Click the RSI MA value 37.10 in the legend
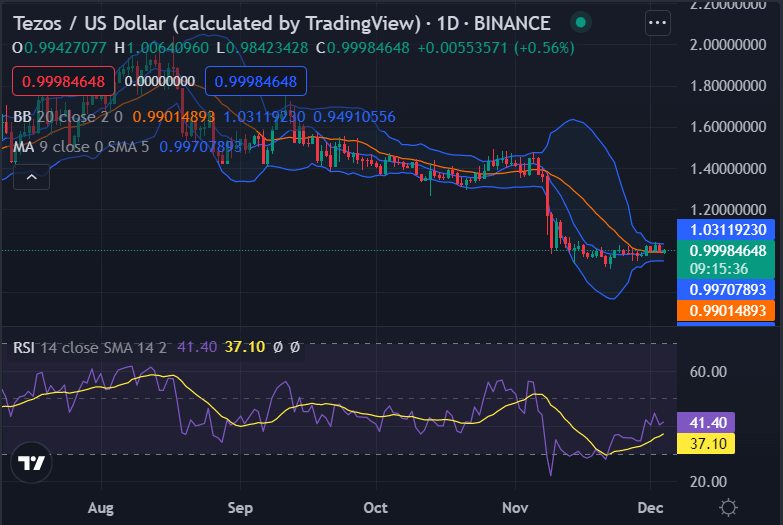The width and height of the screenshot is (783, 525). point(245,347)
